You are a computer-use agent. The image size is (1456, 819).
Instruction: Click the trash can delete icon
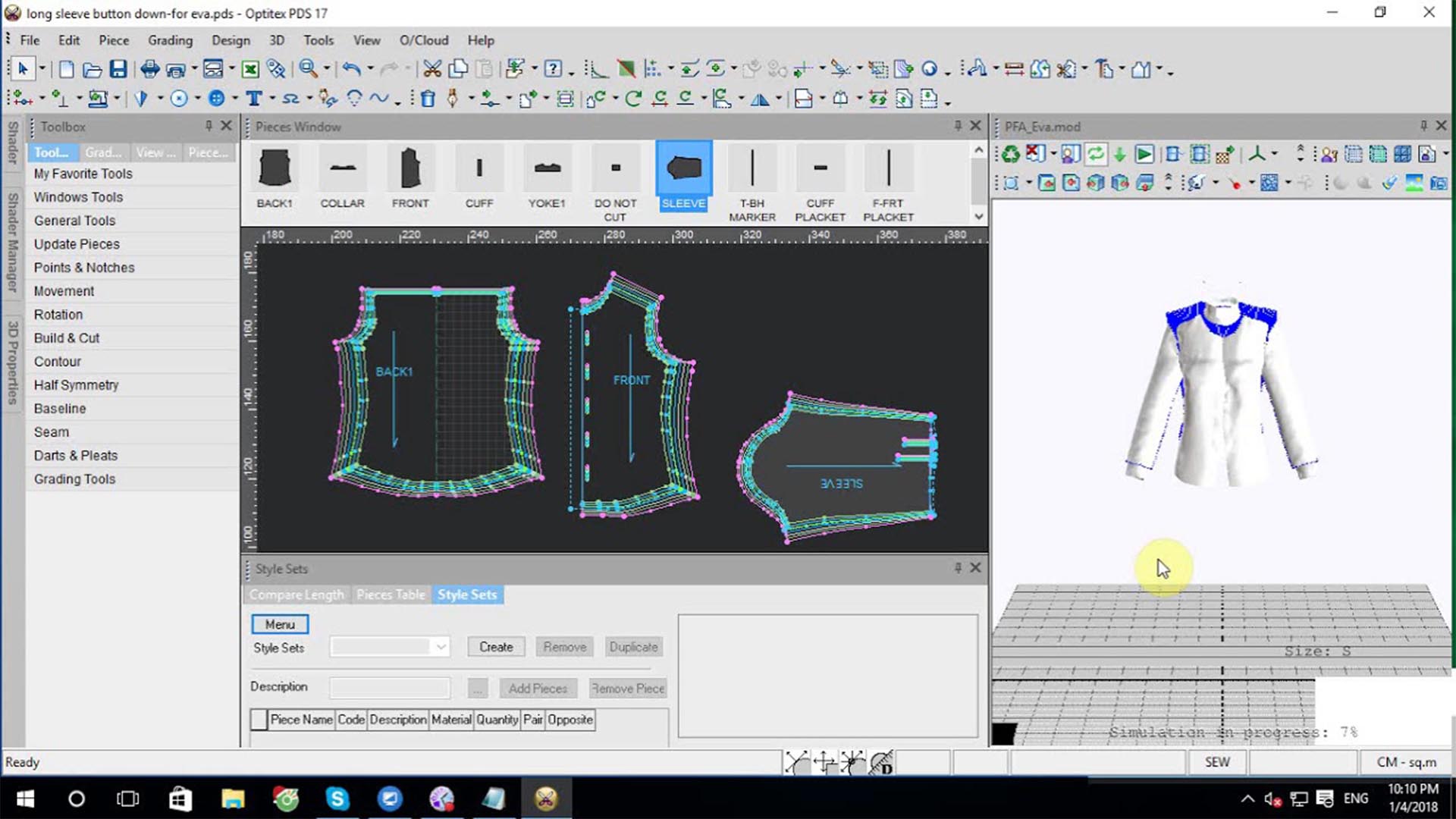[x=428, y=99]
